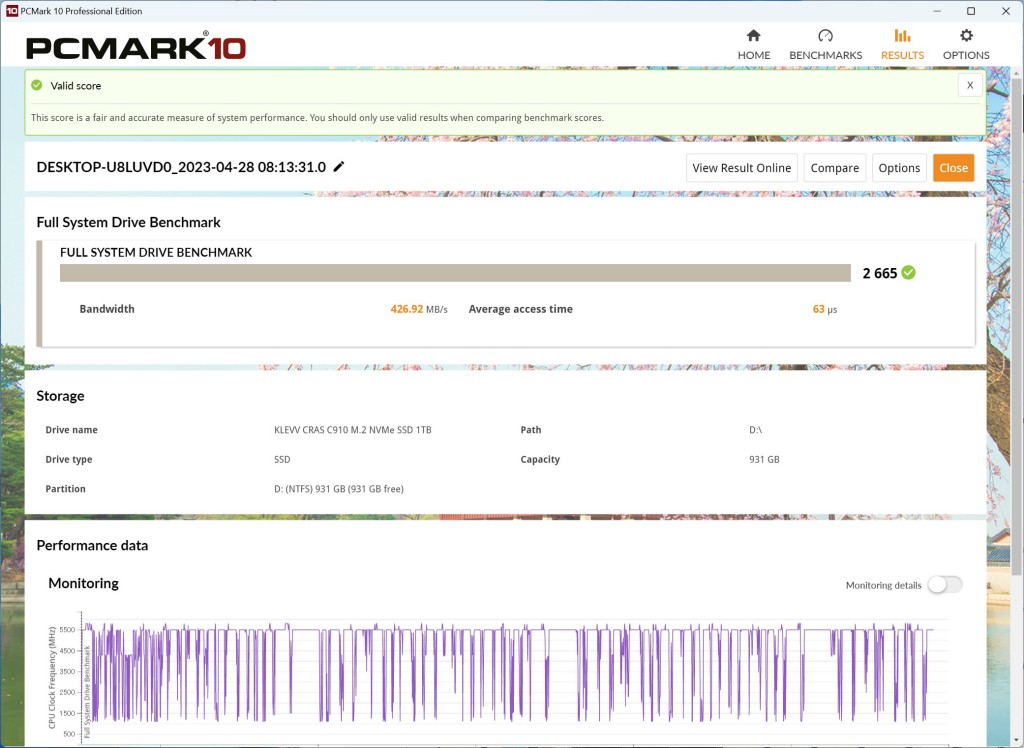
Task: Dismiss the Valid score banner
Action: click(970, 85)
